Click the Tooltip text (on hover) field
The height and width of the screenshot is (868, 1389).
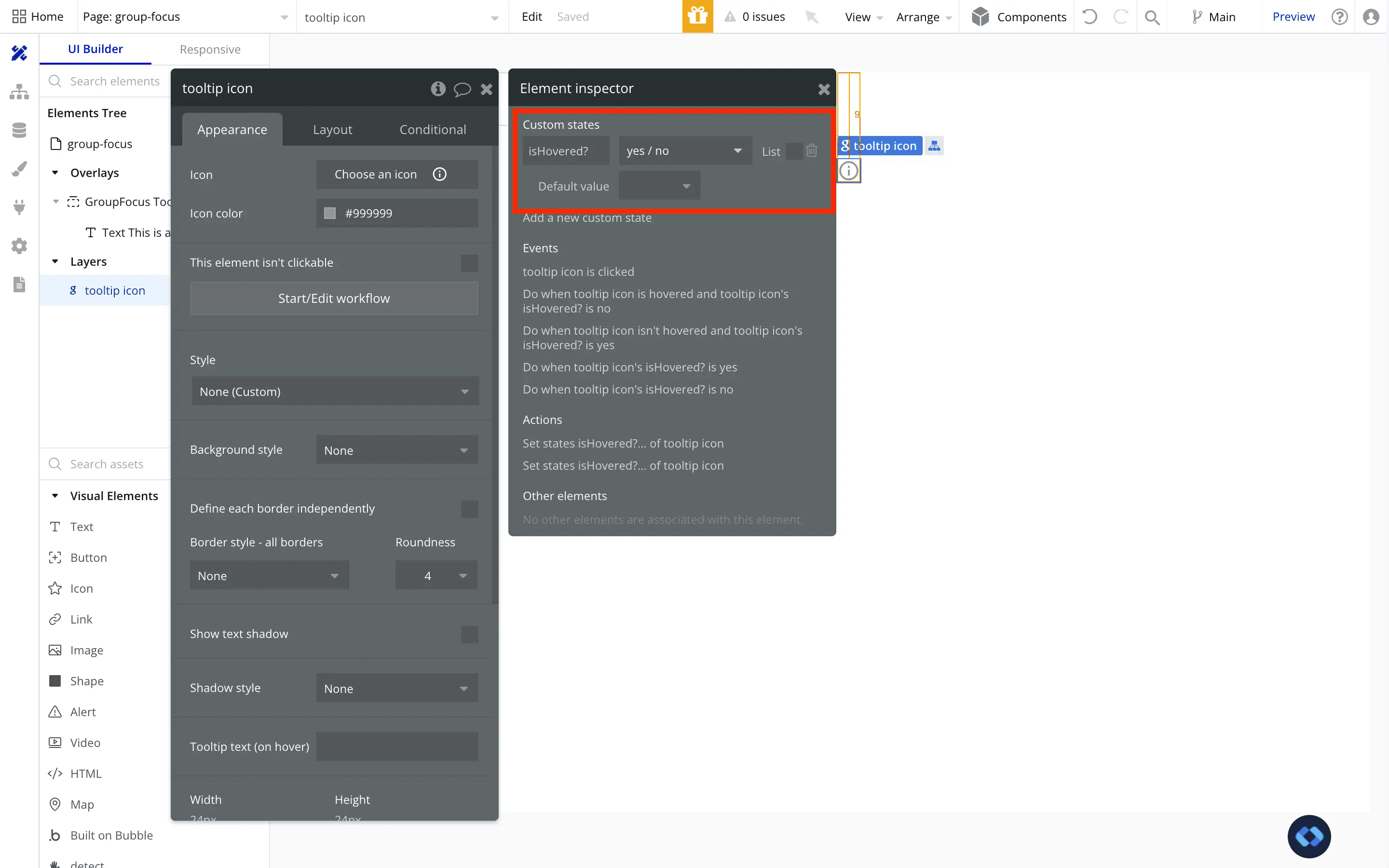click(397, 746)
